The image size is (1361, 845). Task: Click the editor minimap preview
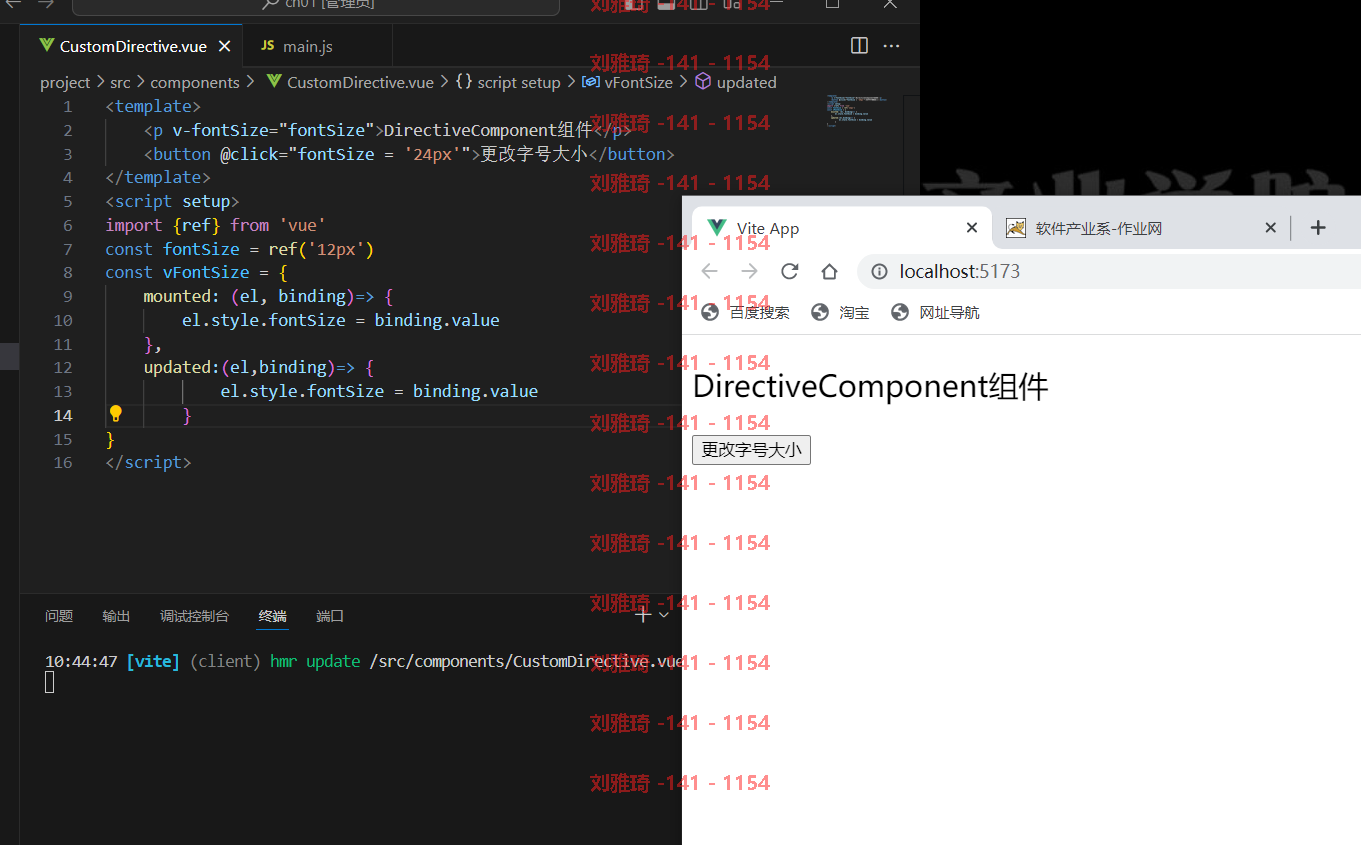click(x=858, y=110)
